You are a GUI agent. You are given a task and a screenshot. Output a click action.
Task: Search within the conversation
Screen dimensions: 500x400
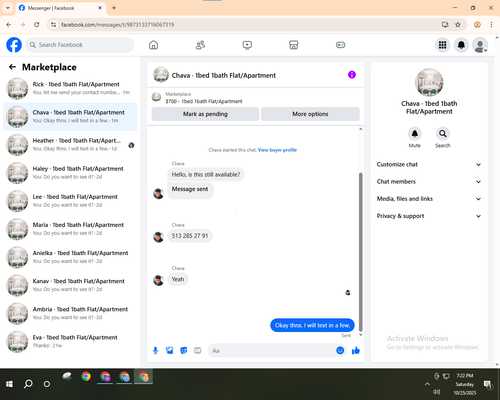(443, 134)
